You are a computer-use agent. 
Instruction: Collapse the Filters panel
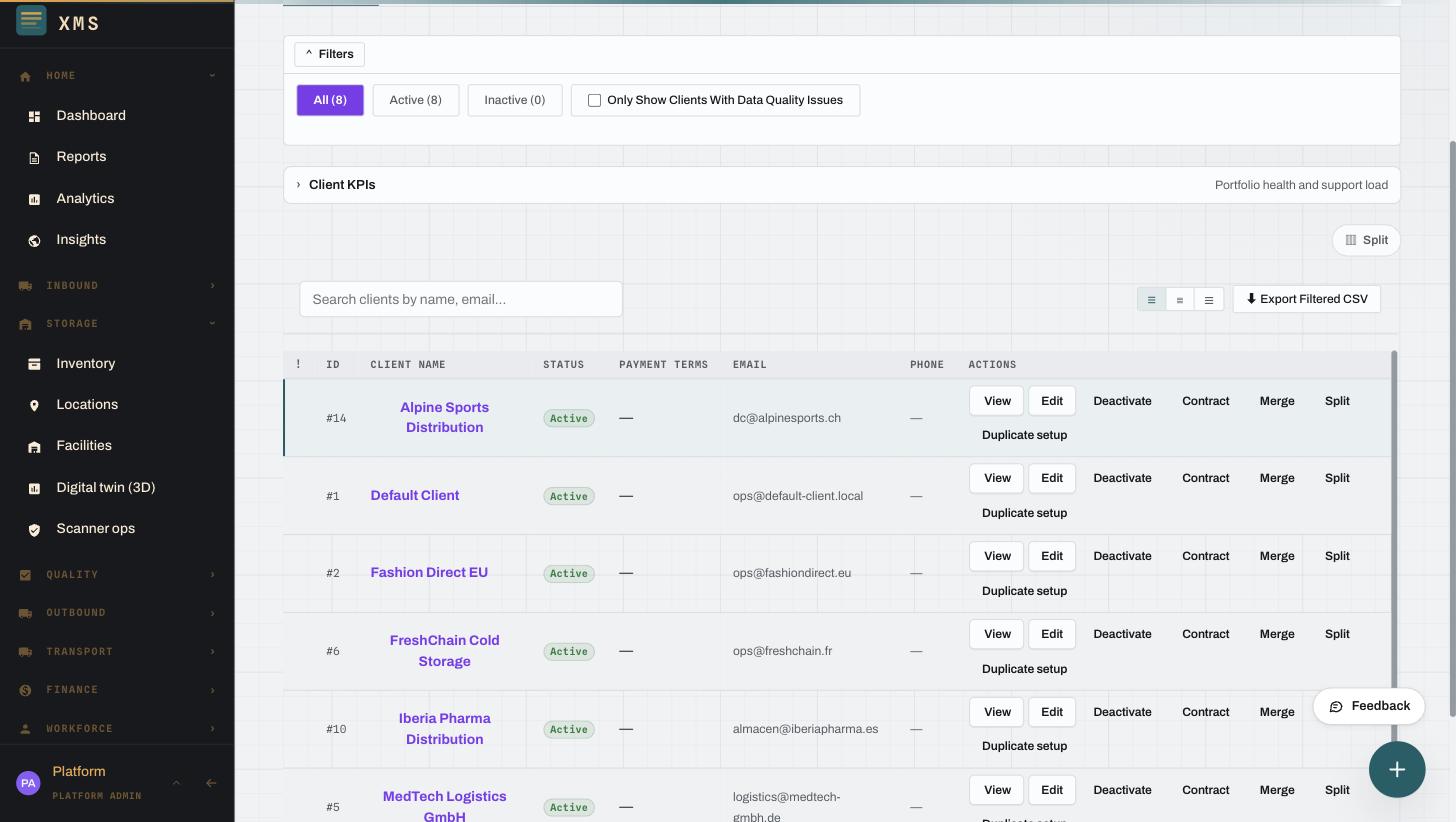(329, 54)
